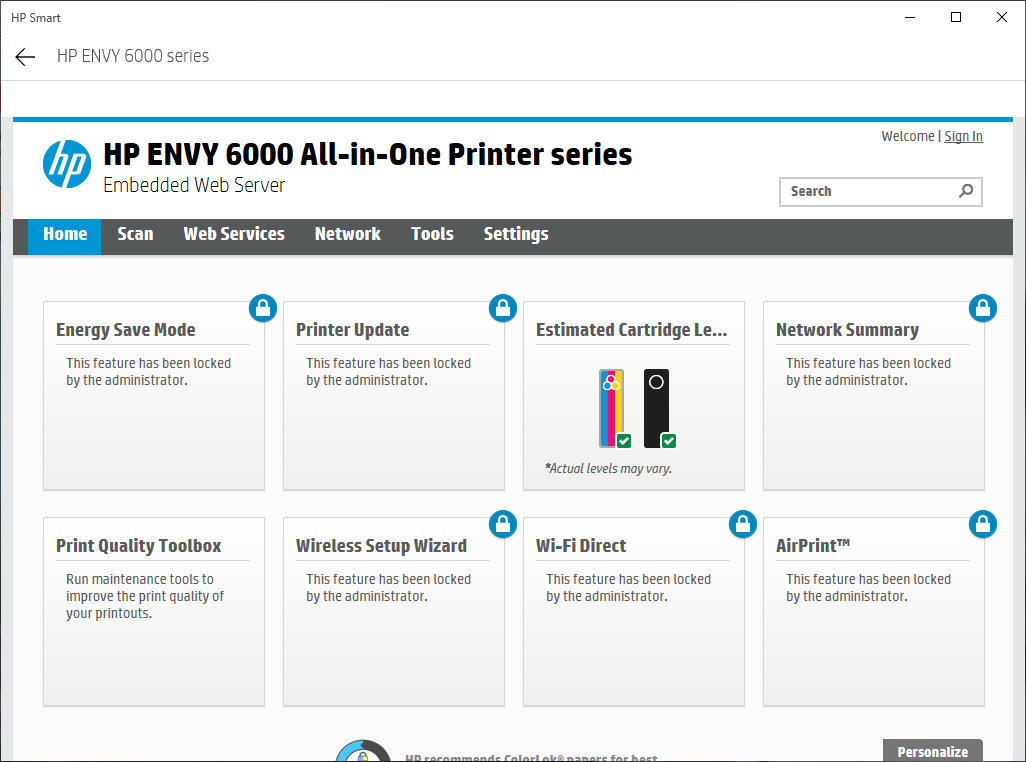Minimize the HP Smart window

tap(910, 18)
